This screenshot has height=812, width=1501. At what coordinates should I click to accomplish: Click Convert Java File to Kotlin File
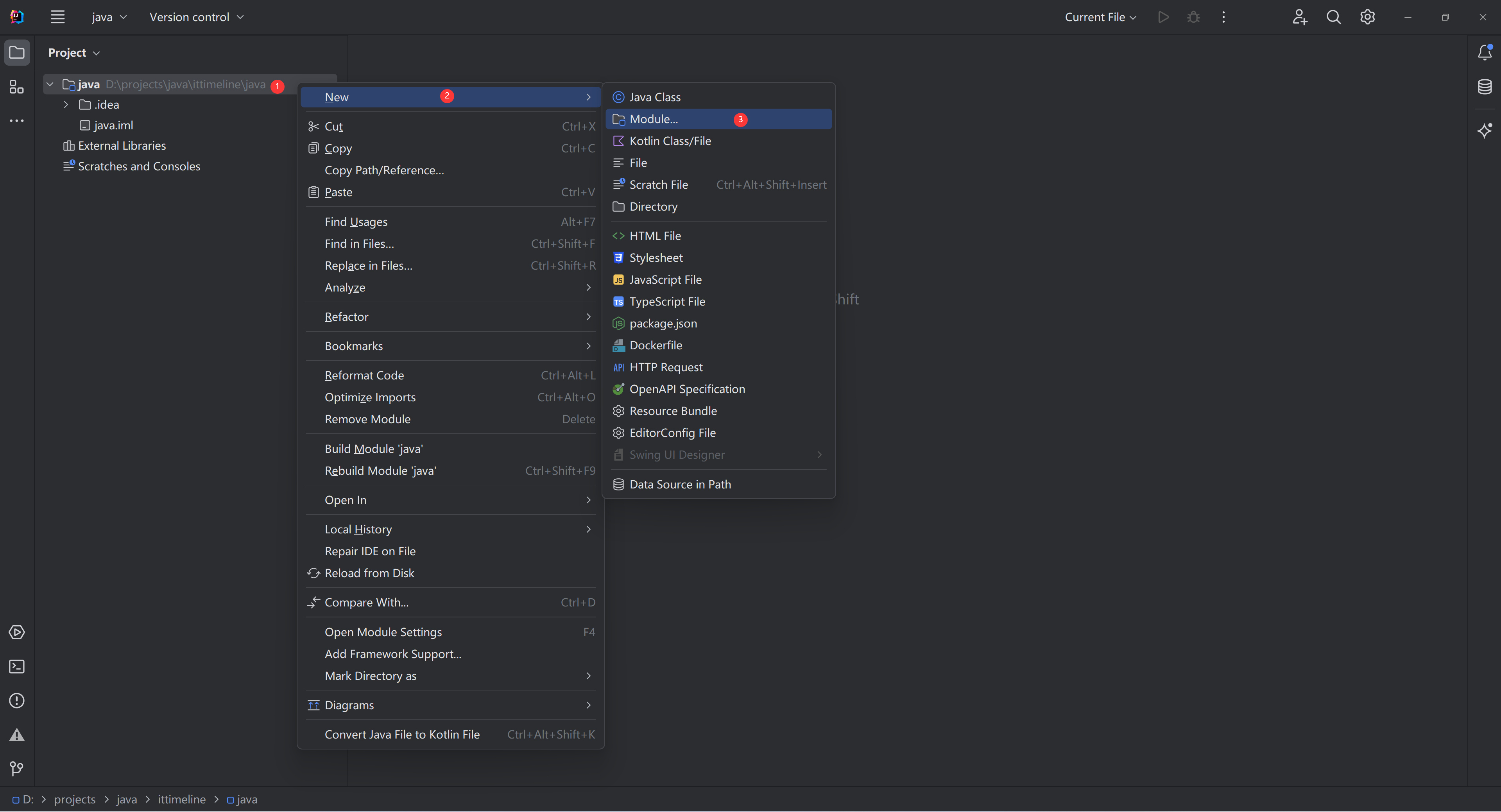[450, 735]
